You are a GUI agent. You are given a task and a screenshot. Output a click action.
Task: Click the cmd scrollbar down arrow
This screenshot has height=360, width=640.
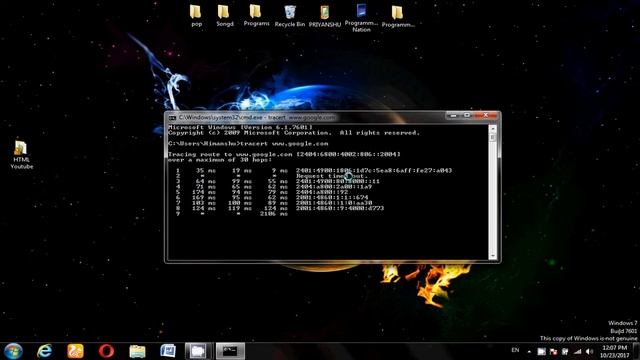click(x=493, y=256)
